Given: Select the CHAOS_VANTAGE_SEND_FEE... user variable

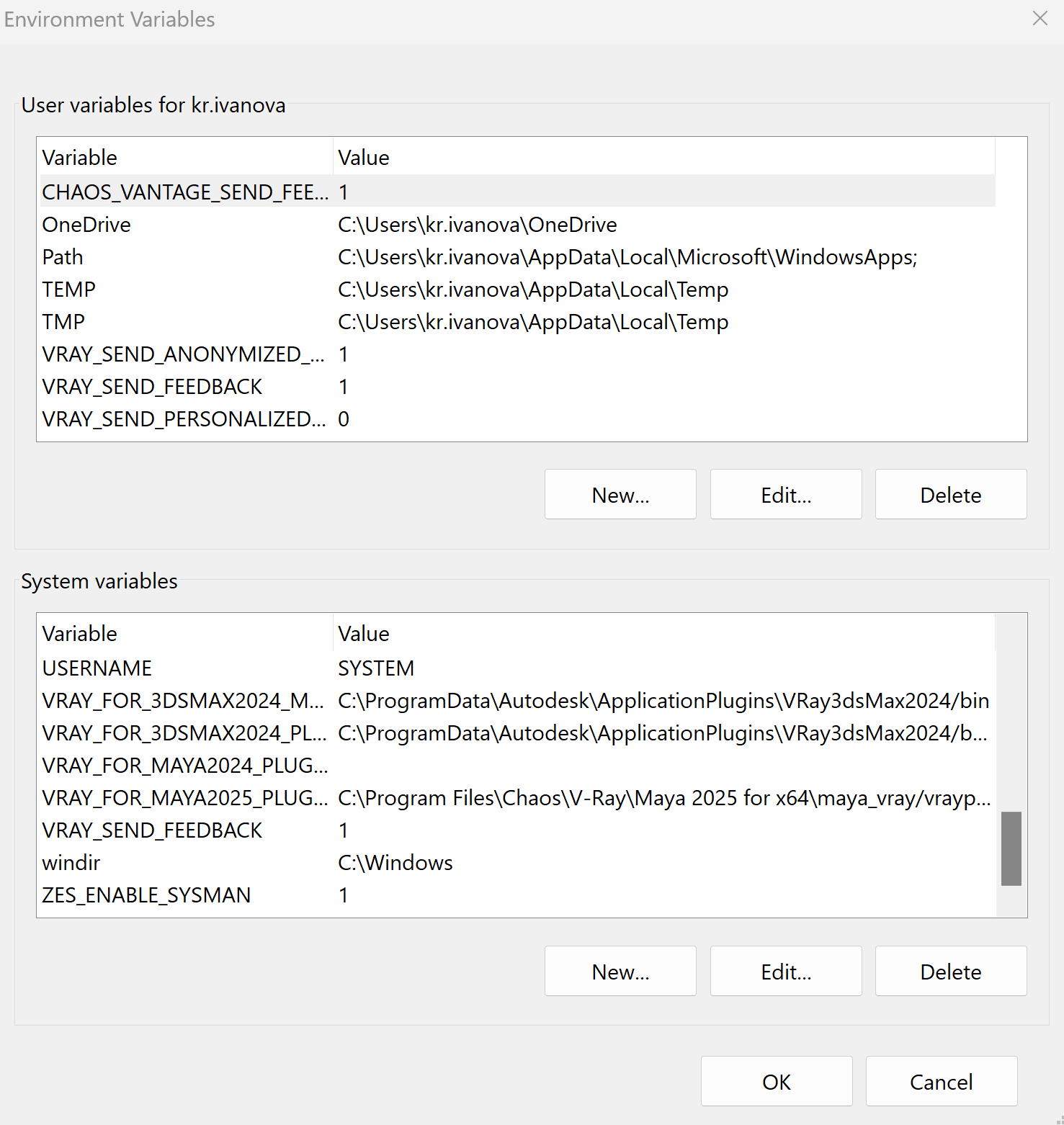Looking at the screenshot, I should (517, 192).
